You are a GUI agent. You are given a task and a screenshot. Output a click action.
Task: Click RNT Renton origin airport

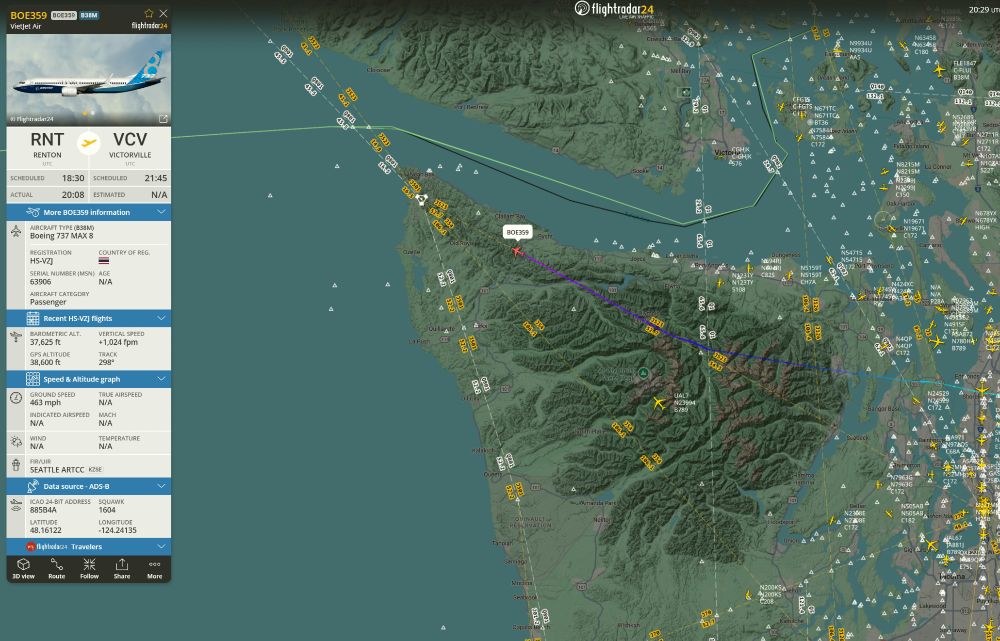47,145
